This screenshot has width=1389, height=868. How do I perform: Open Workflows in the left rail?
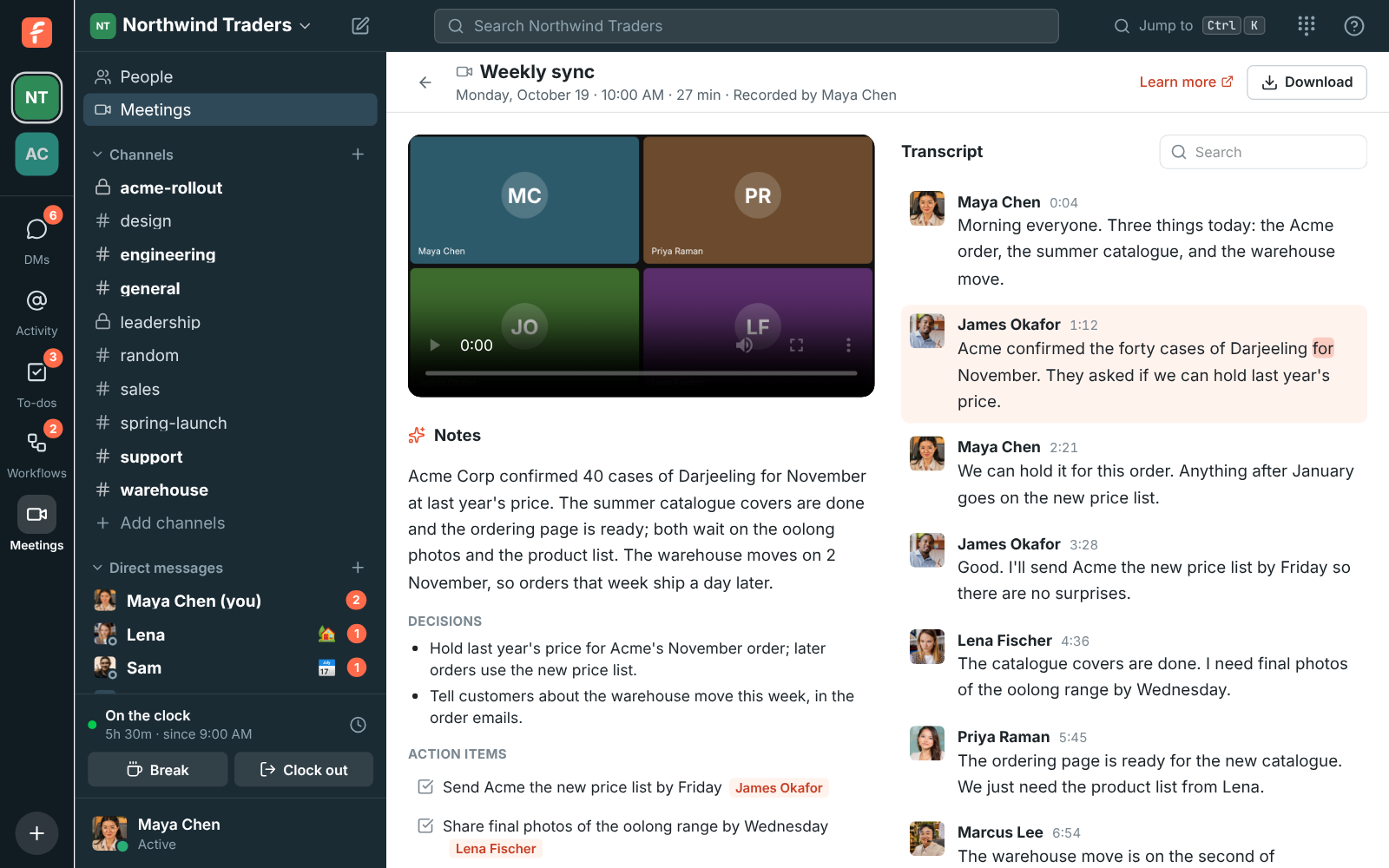pos(36,452)
